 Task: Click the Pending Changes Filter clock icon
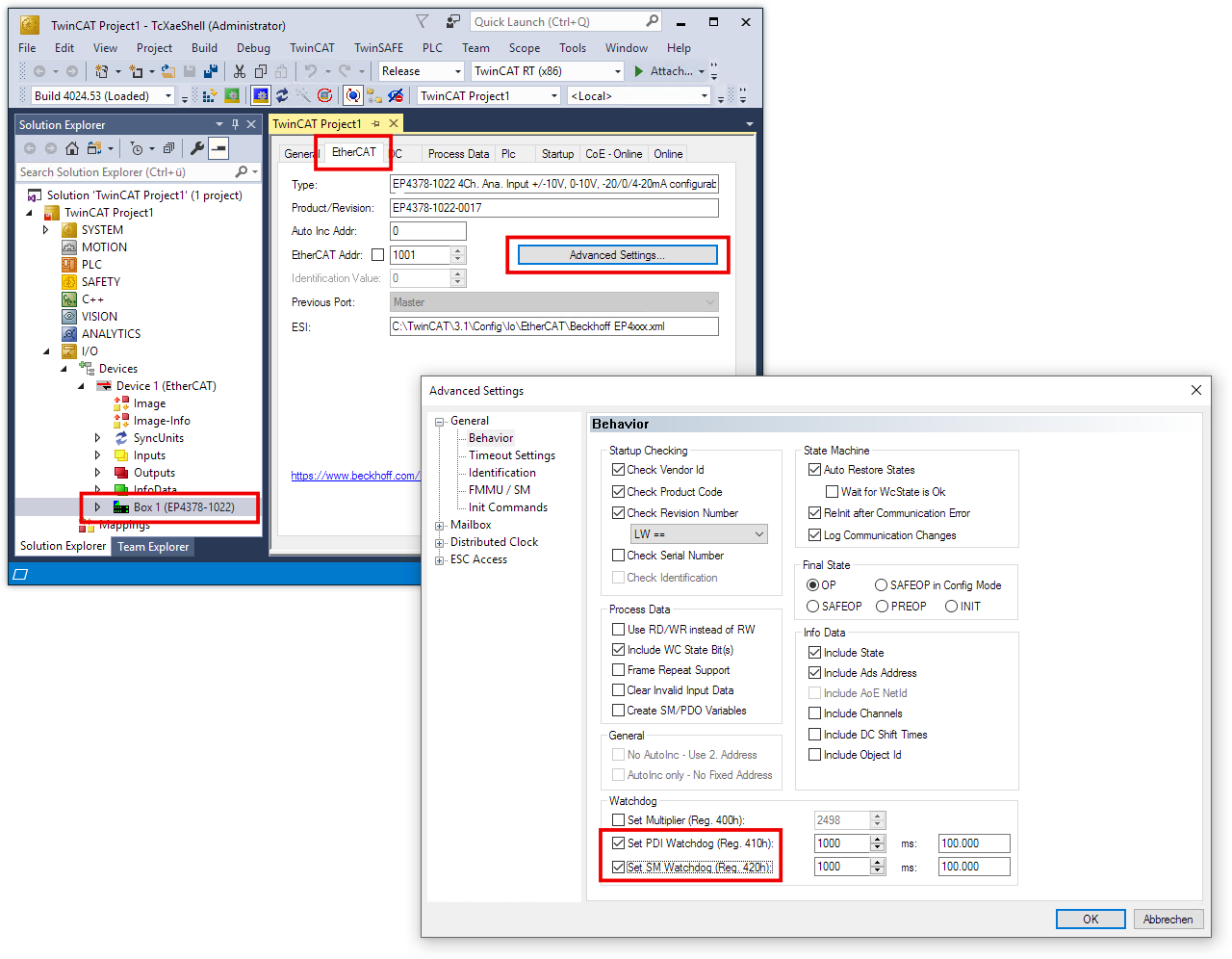click(137, 148)
